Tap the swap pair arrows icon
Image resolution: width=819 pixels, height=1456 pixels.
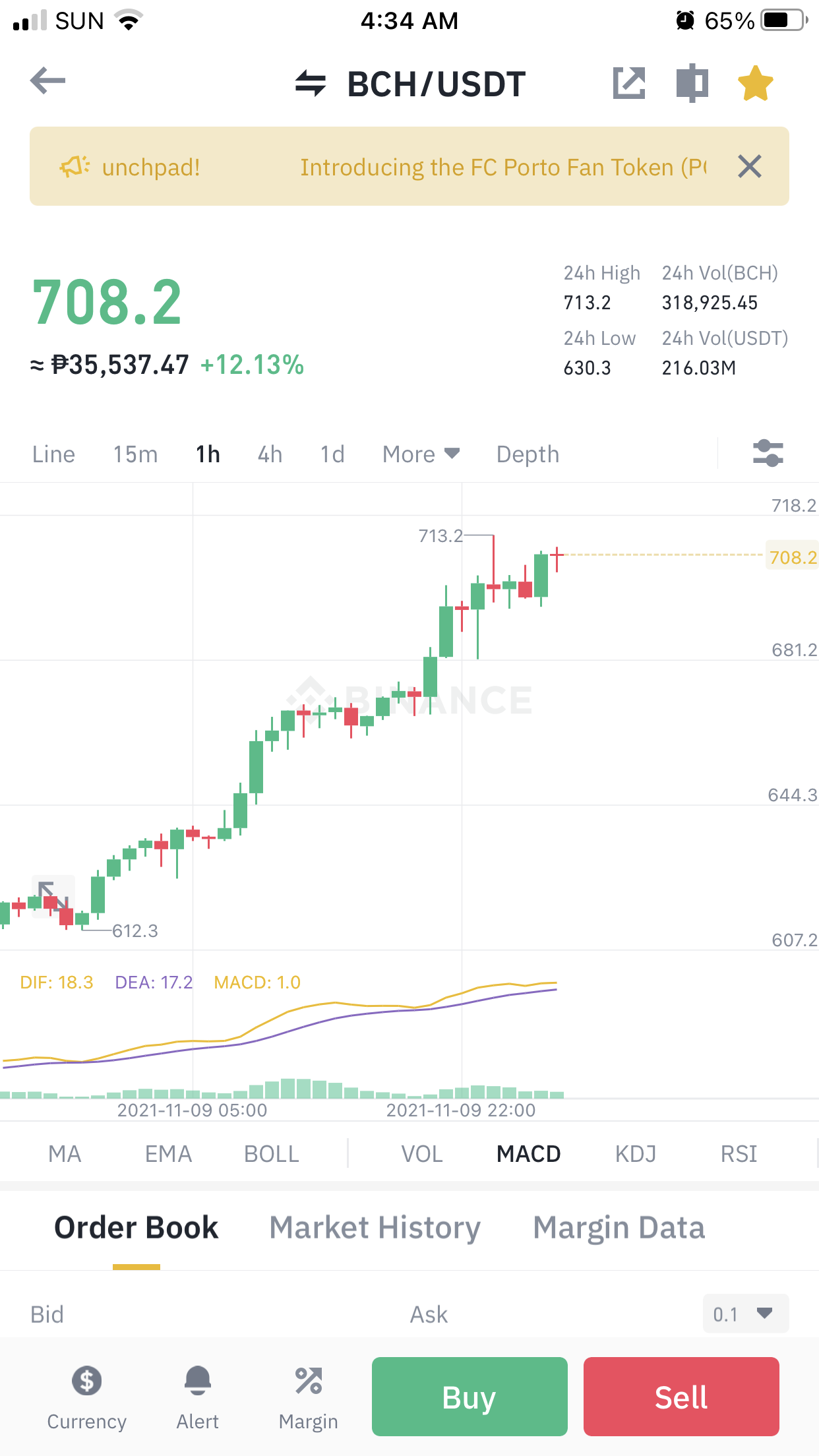[311, 84]
